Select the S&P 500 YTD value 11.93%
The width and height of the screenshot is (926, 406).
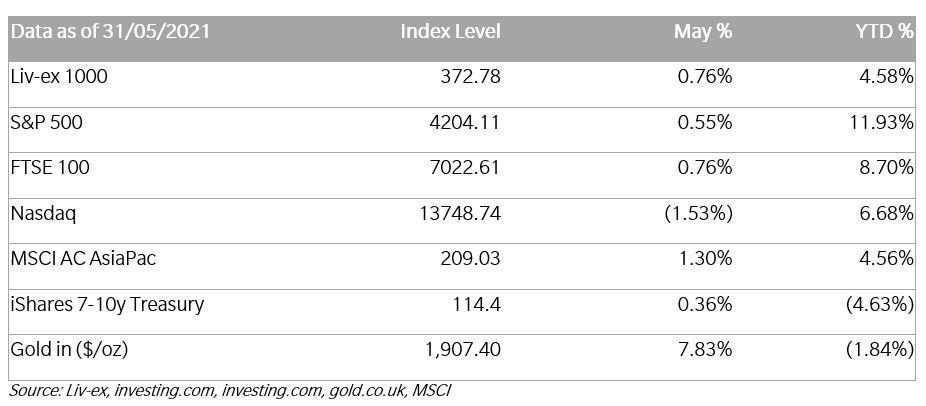881,122
